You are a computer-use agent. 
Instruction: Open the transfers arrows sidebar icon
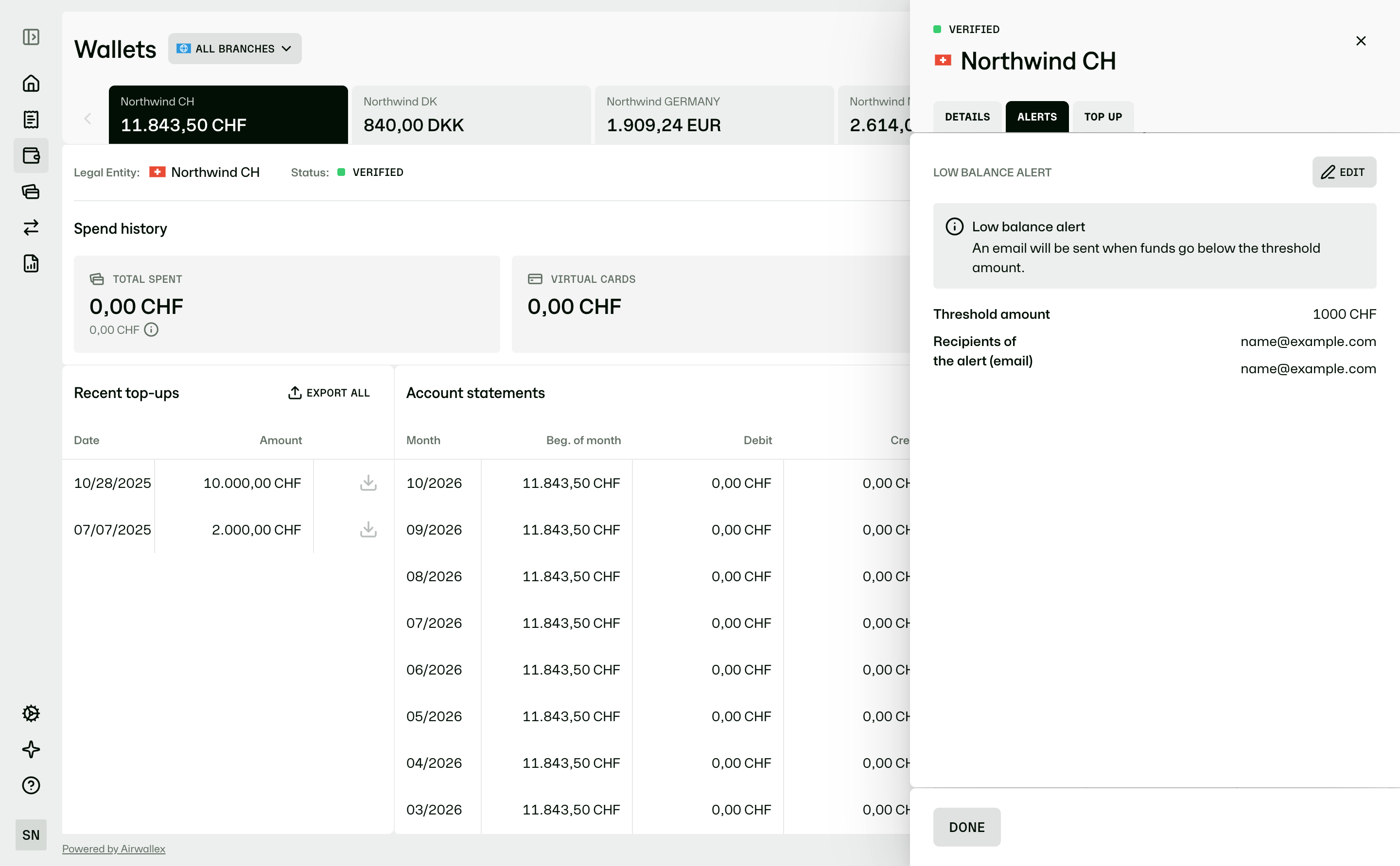click(x=31, y=227)
